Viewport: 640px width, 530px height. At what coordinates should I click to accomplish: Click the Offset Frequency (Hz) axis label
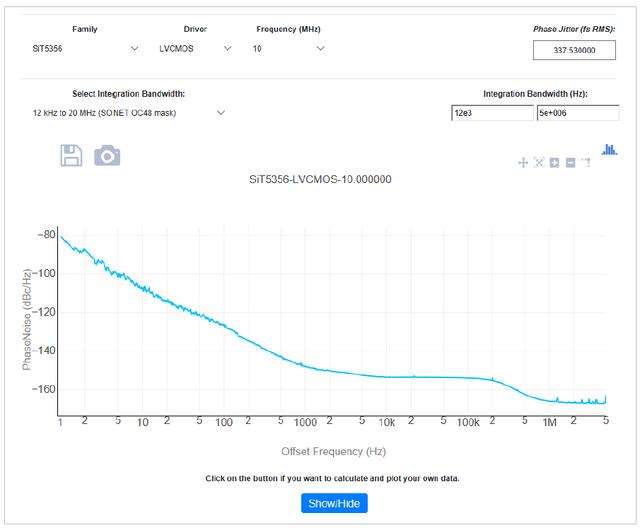pyautogui.click(x=333, y=451)
